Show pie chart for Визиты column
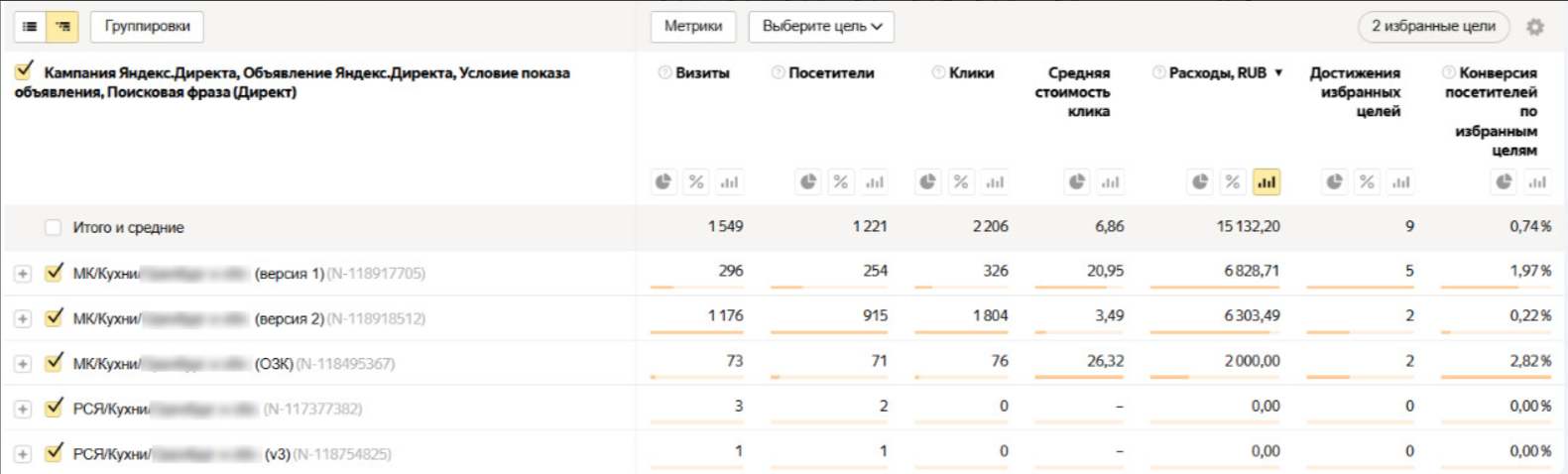The height and width of the screenshot is (474, 1568). coord(663,181)
